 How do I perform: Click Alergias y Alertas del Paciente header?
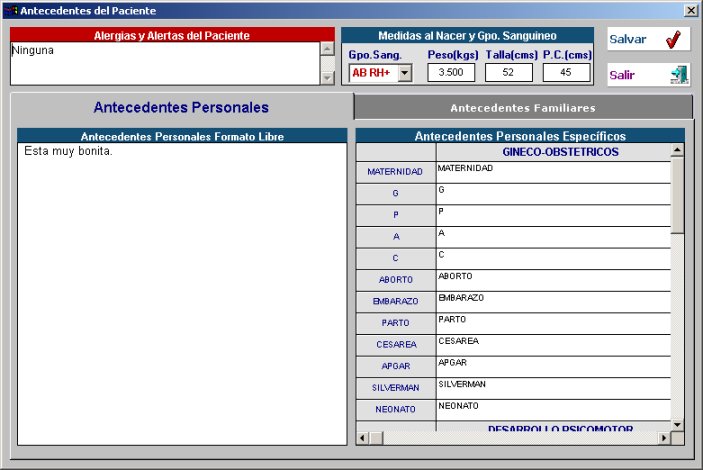tap(172, 35)
